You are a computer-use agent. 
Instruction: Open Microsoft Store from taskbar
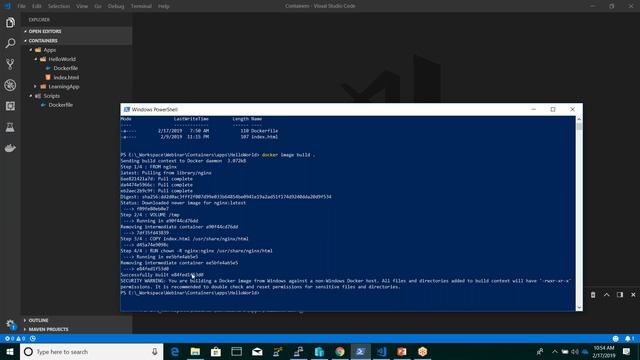216,351
